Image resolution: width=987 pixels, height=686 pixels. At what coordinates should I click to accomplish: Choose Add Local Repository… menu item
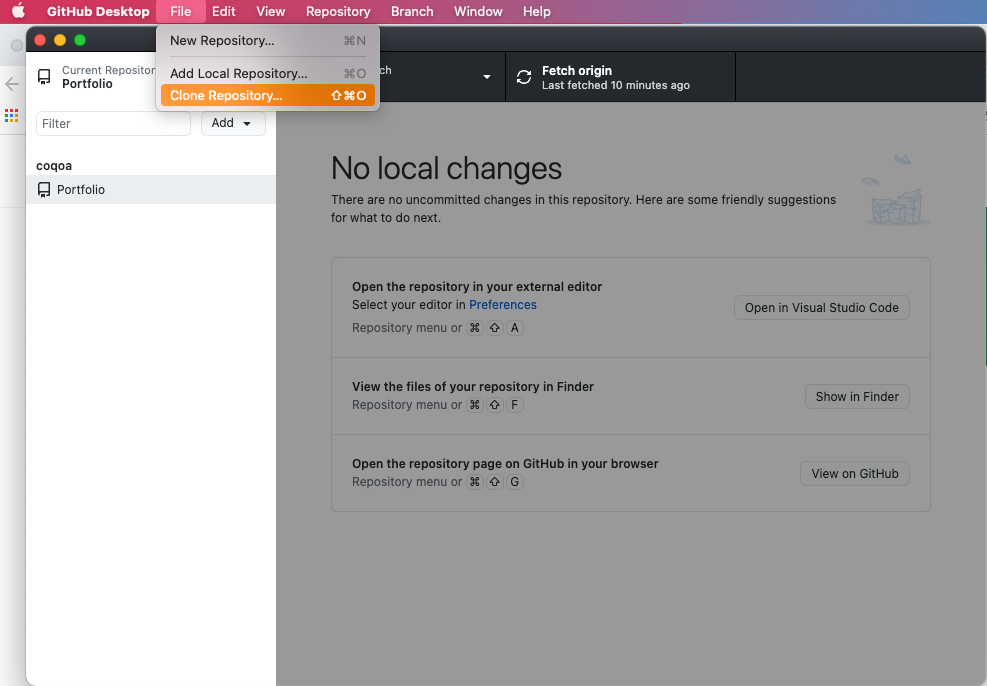click(268, 74)
